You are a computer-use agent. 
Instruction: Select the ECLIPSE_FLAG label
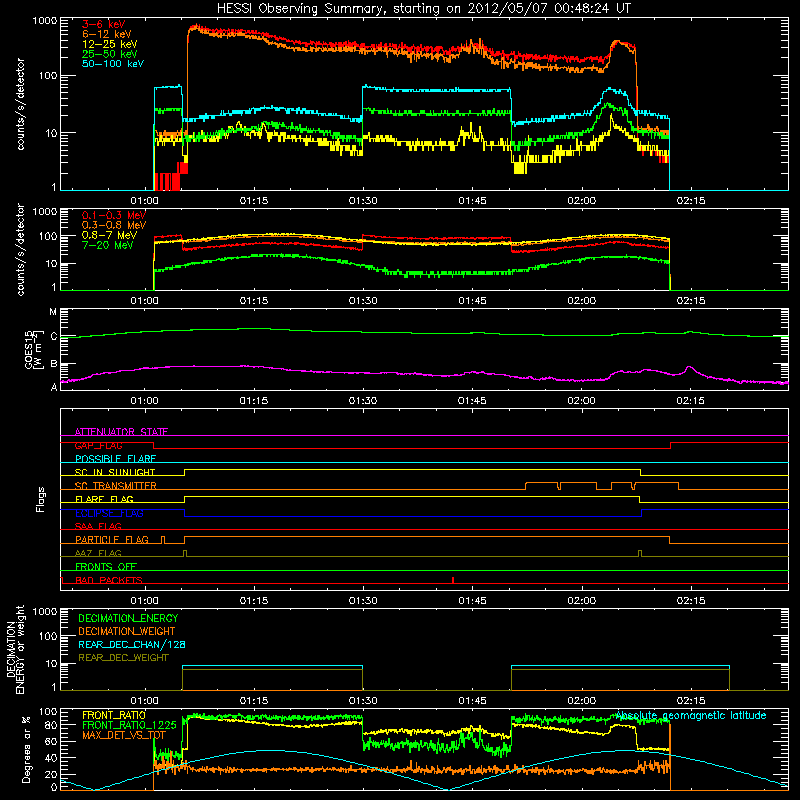109,513
